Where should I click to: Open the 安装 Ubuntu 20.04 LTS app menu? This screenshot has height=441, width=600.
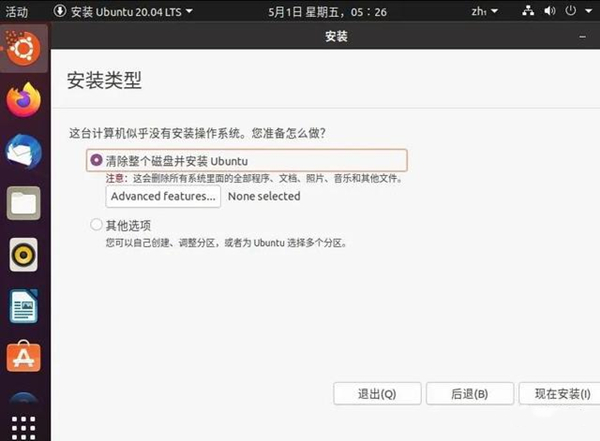(x=123, y=11)
